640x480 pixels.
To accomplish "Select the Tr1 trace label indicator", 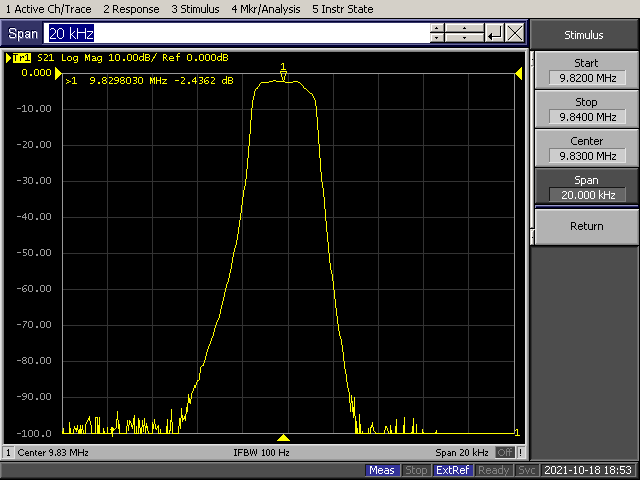I will pos(22,58).
